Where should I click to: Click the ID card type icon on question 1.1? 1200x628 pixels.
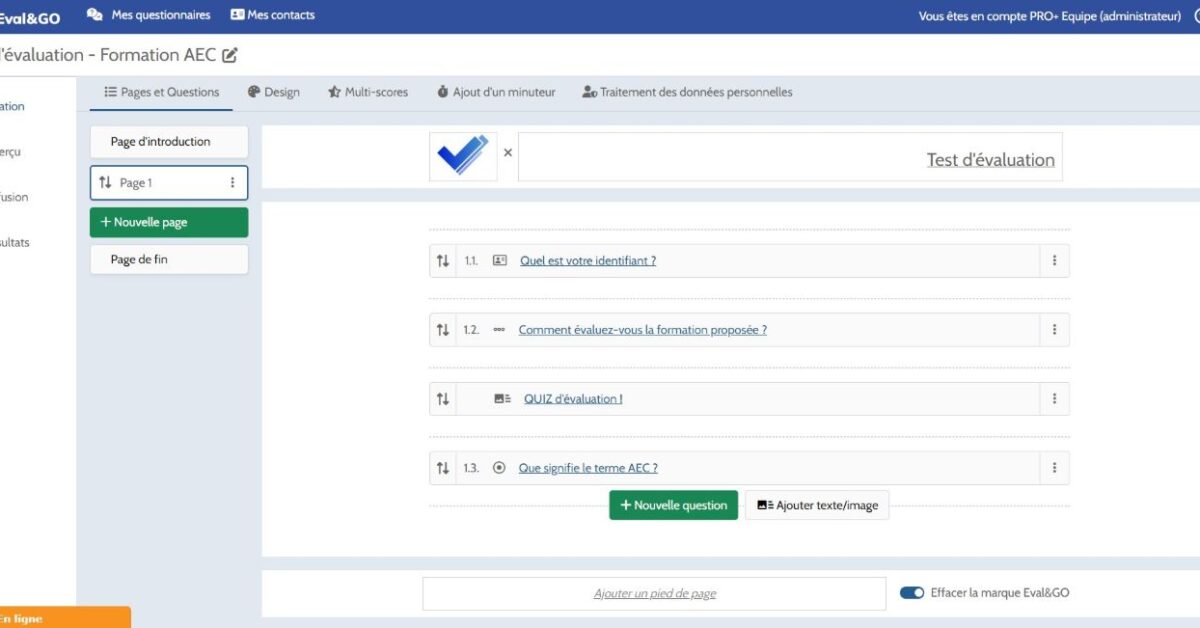pyautogui.click(x=499, y=260)
